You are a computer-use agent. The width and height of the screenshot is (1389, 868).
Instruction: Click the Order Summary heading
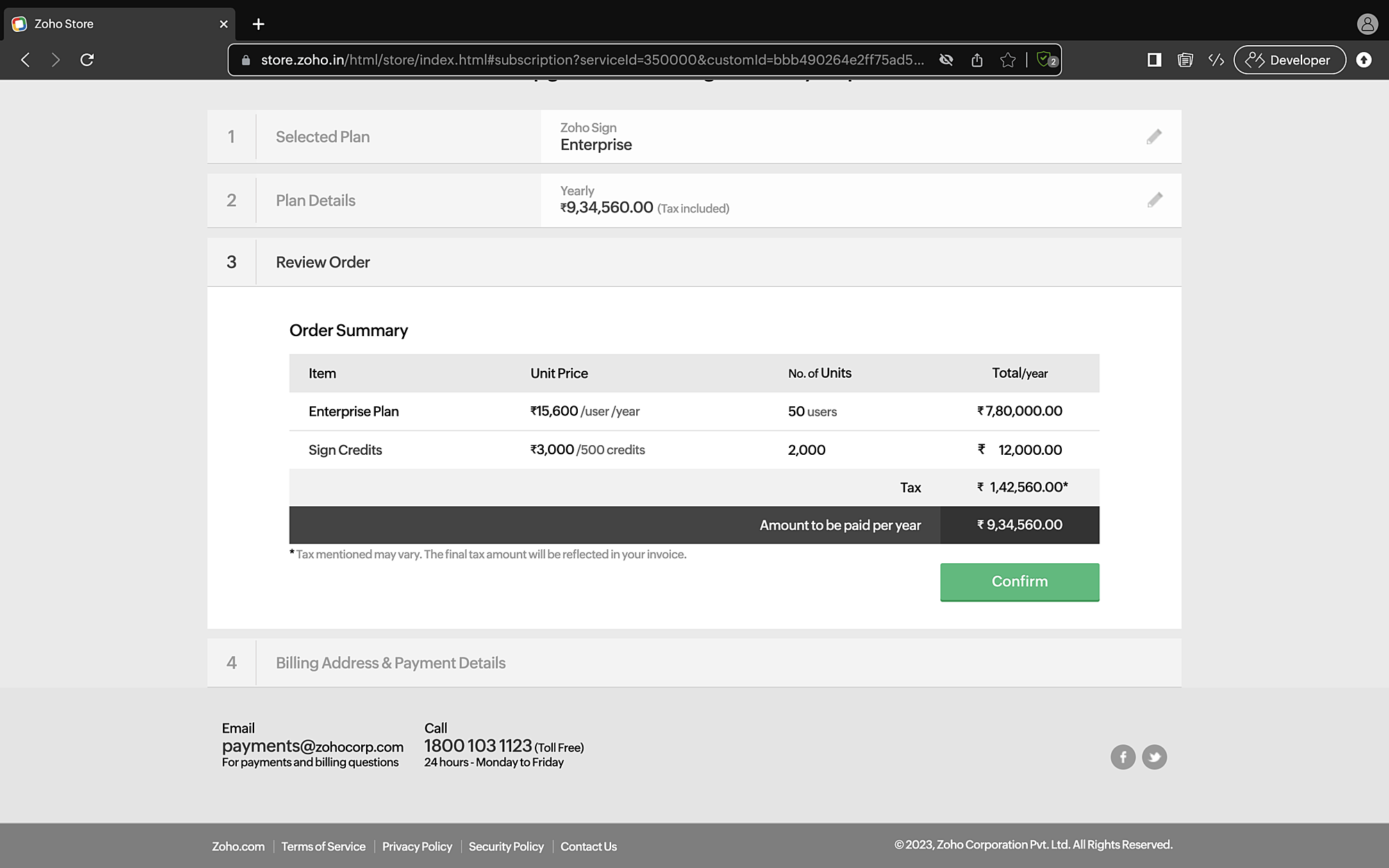coord(349,331)
